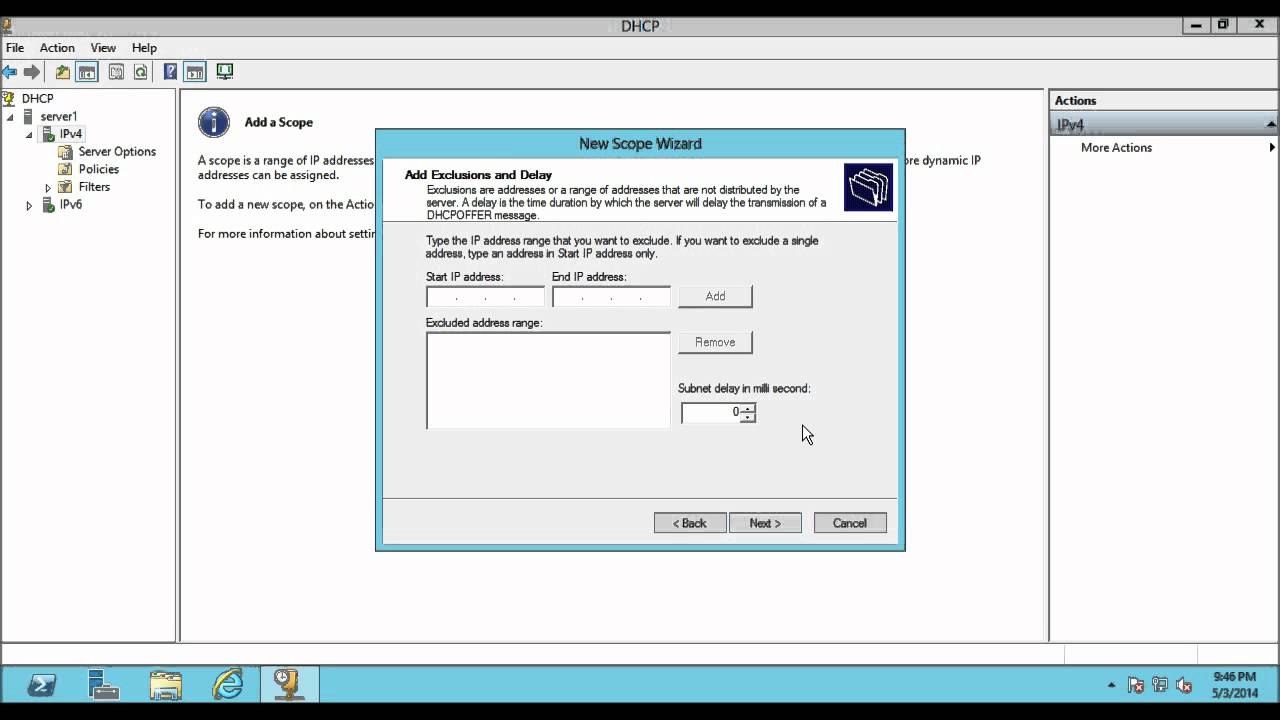Expand the IPv6 tree node
The height and width of the screenshot is (720, 1280).
pos(29,205)
